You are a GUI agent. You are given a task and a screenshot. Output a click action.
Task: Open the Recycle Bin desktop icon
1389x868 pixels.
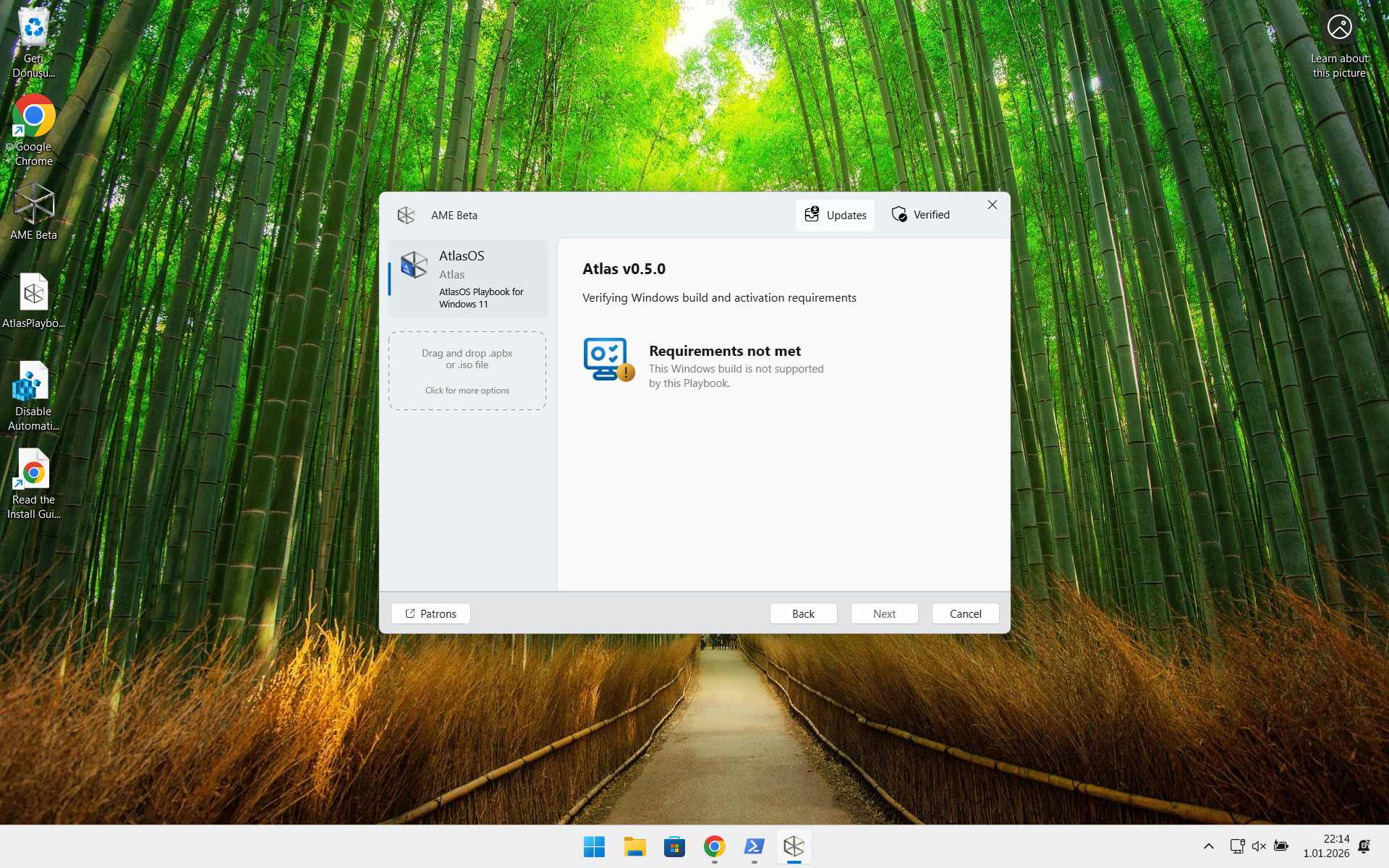tap(33, 42)
